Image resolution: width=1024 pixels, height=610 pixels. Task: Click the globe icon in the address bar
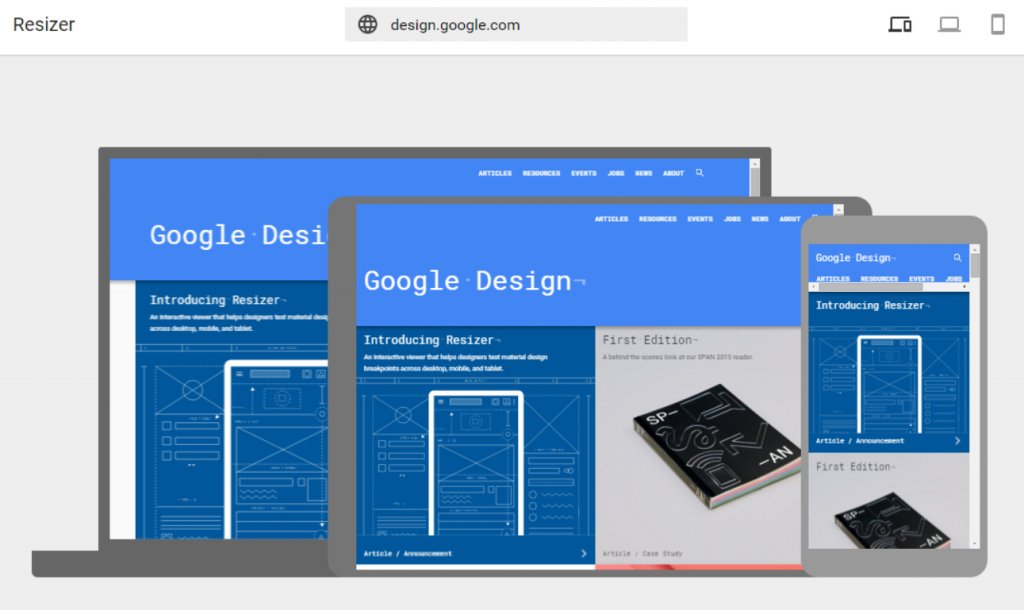pos(369,24)
